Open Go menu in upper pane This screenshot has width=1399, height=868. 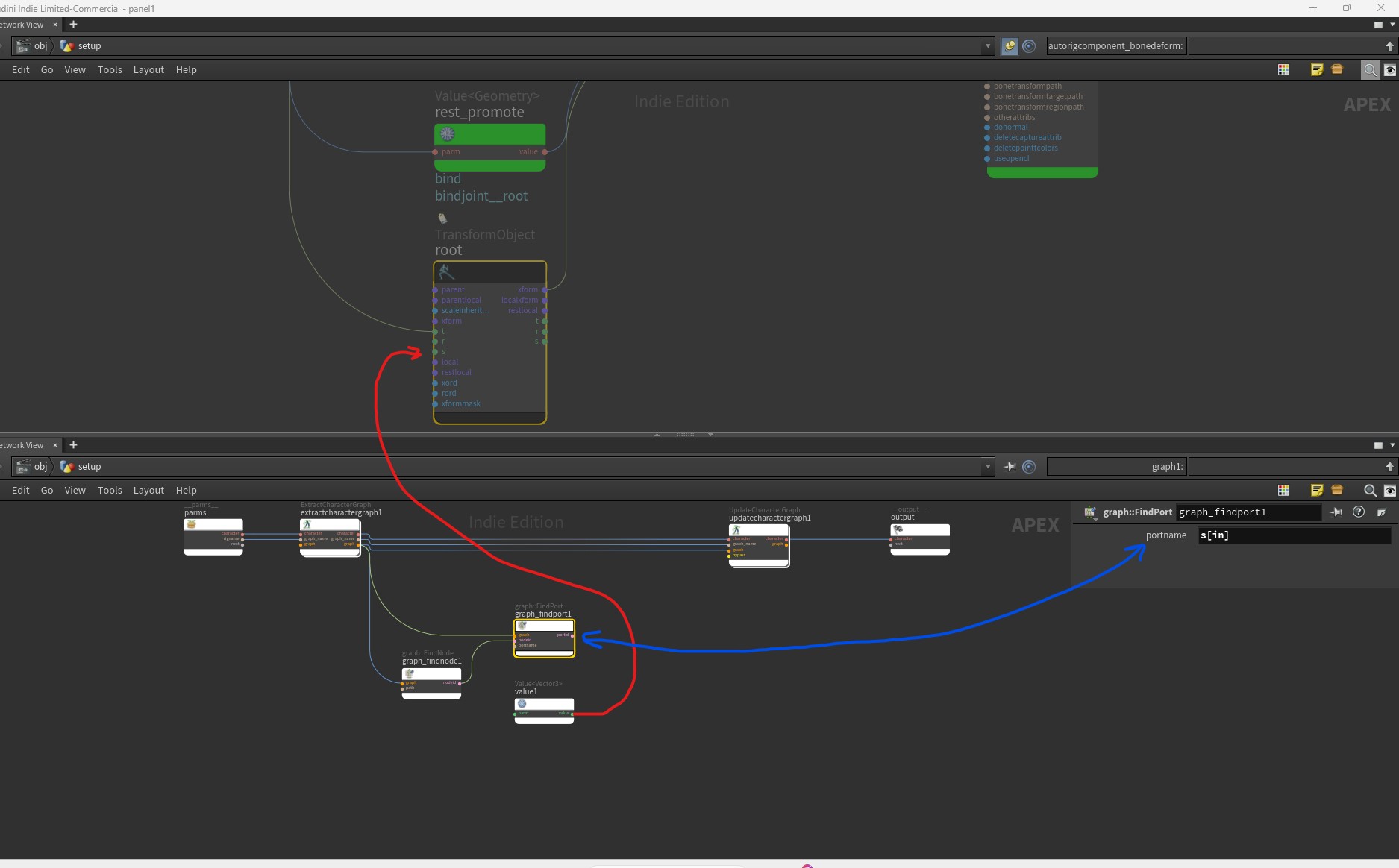[47, 69]
